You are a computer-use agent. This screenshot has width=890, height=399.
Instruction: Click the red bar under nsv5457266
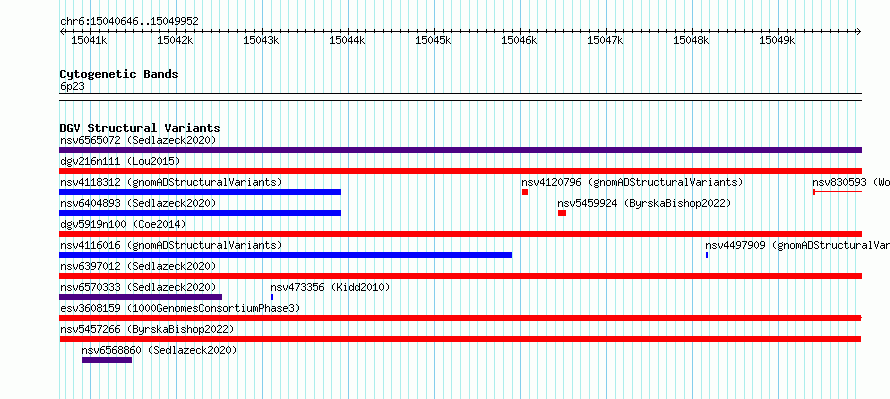pos(460,339)
